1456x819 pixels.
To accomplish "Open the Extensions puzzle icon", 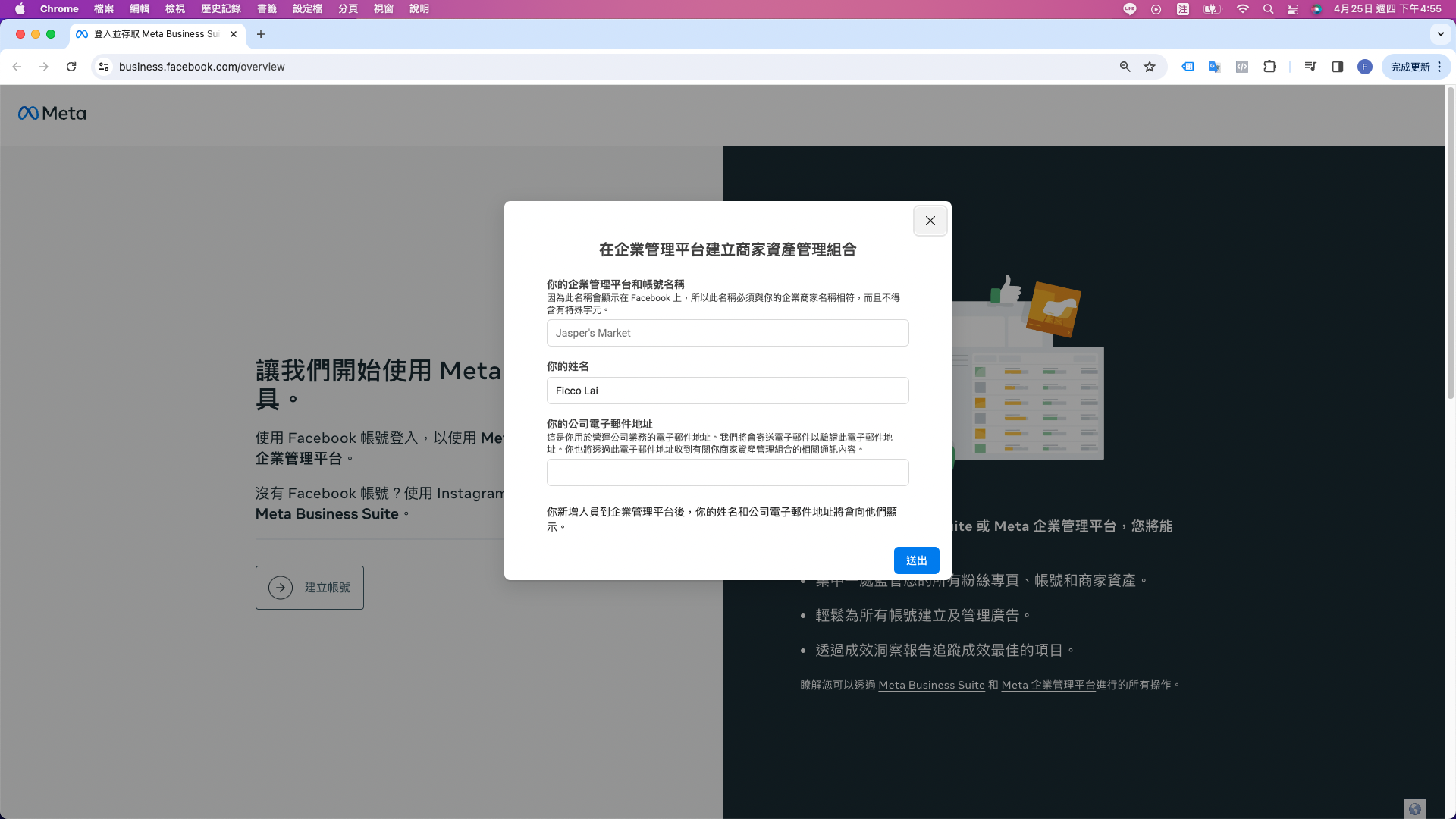I will (1269, 67).
